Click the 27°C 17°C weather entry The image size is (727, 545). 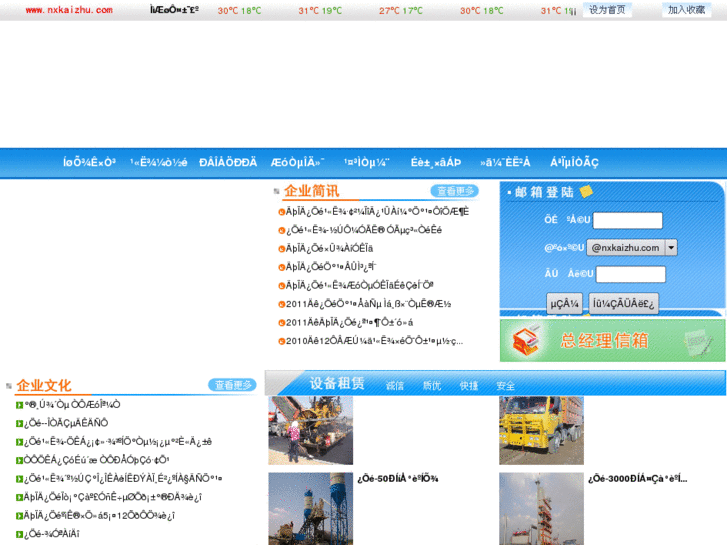[x=401, y=11]
